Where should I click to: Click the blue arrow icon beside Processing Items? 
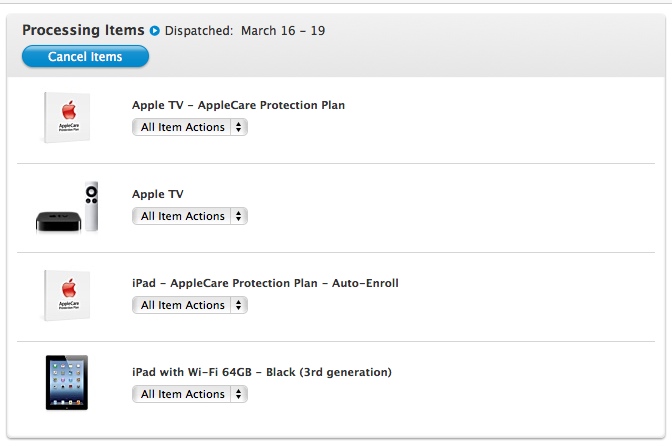(x=155, y=31)
